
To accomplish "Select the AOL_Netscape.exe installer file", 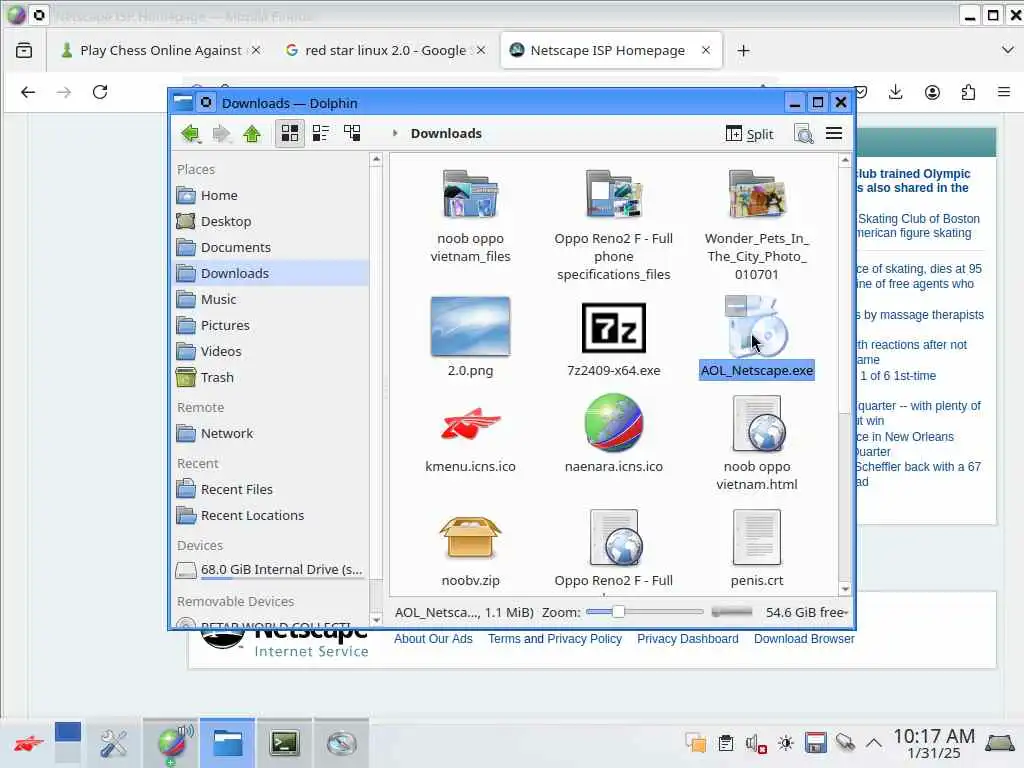I will (x=756, y=337).
